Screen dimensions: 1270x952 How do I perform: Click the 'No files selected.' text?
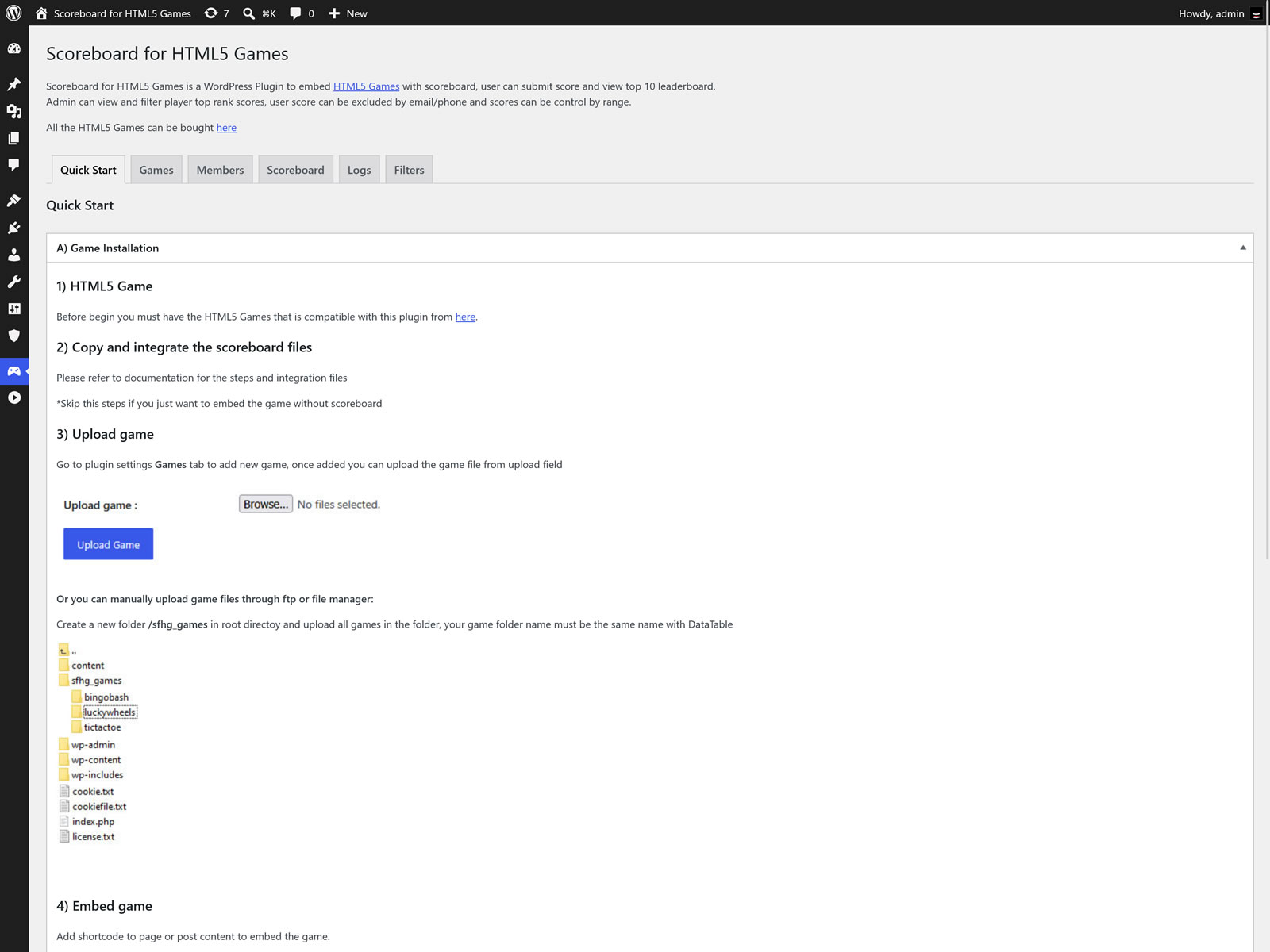pos(339,505)
